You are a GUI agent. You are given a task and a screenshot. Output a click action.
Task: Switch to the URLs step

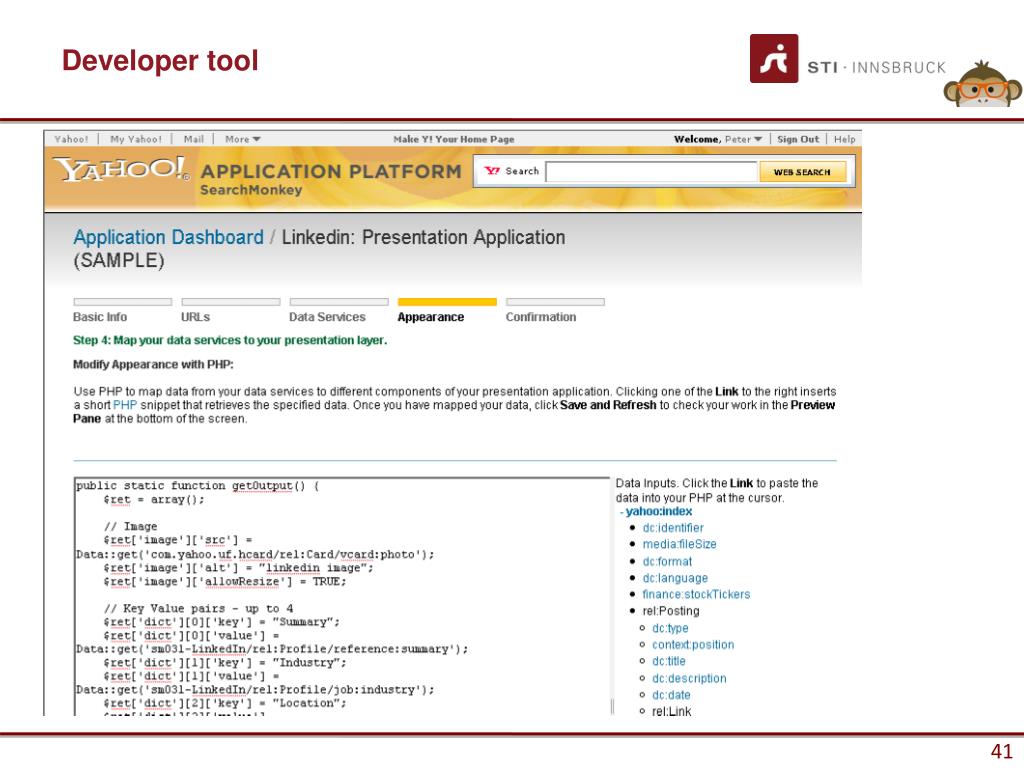pyautogui.click(x=195, y=317)
